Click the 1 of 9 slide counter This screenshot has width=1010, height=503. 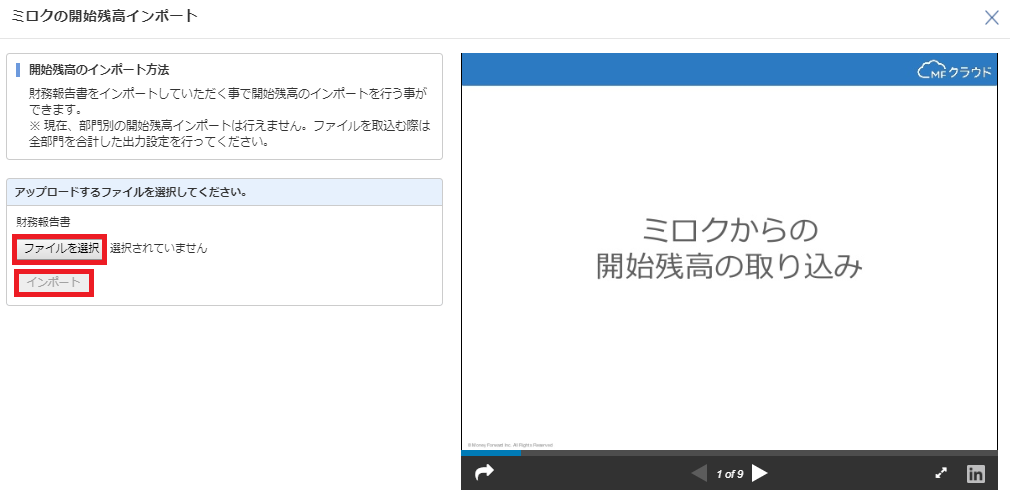pyautogui.click(x=730, y=475)
